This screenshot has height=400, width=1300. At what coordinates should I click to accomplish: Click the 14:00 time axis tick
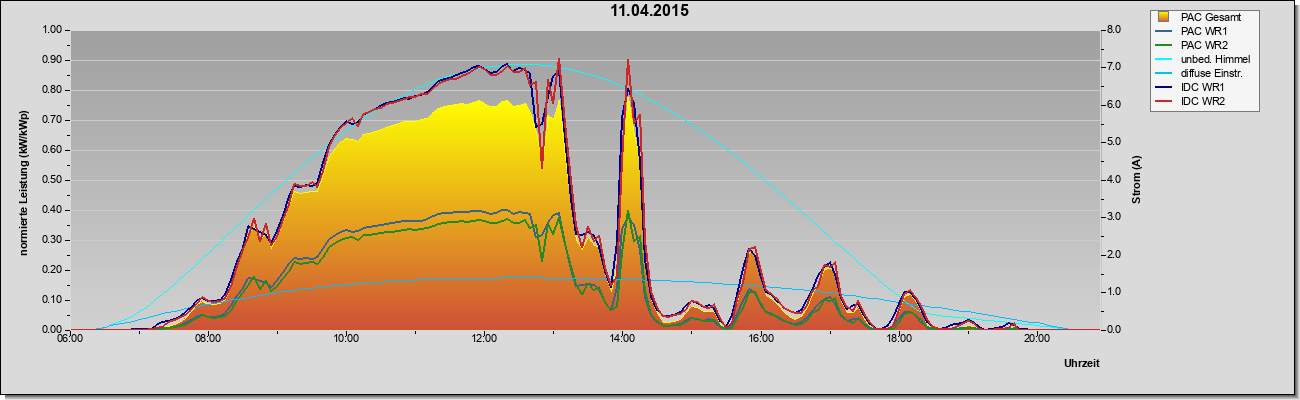[622, 338]
